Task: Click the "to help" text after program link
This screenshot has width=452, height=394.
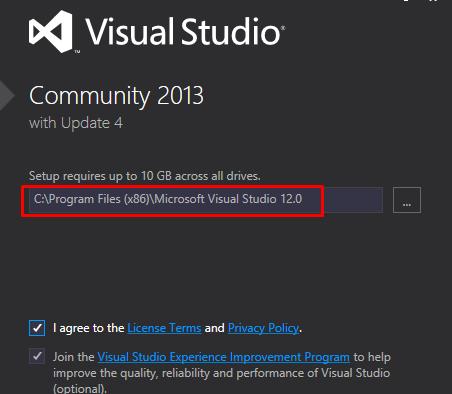Action: pyautogui.click(x=372, y=357)
